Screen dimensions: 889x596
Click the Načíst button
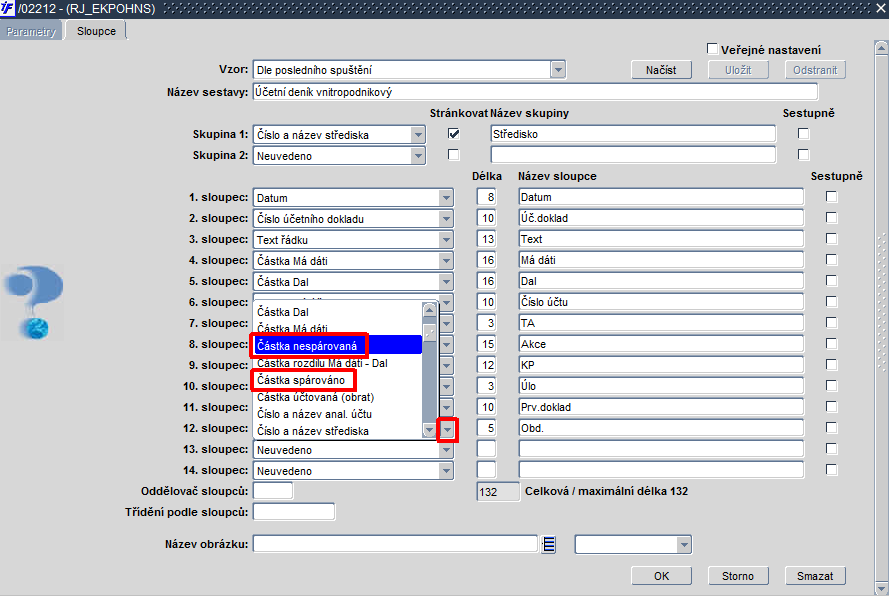661,70
